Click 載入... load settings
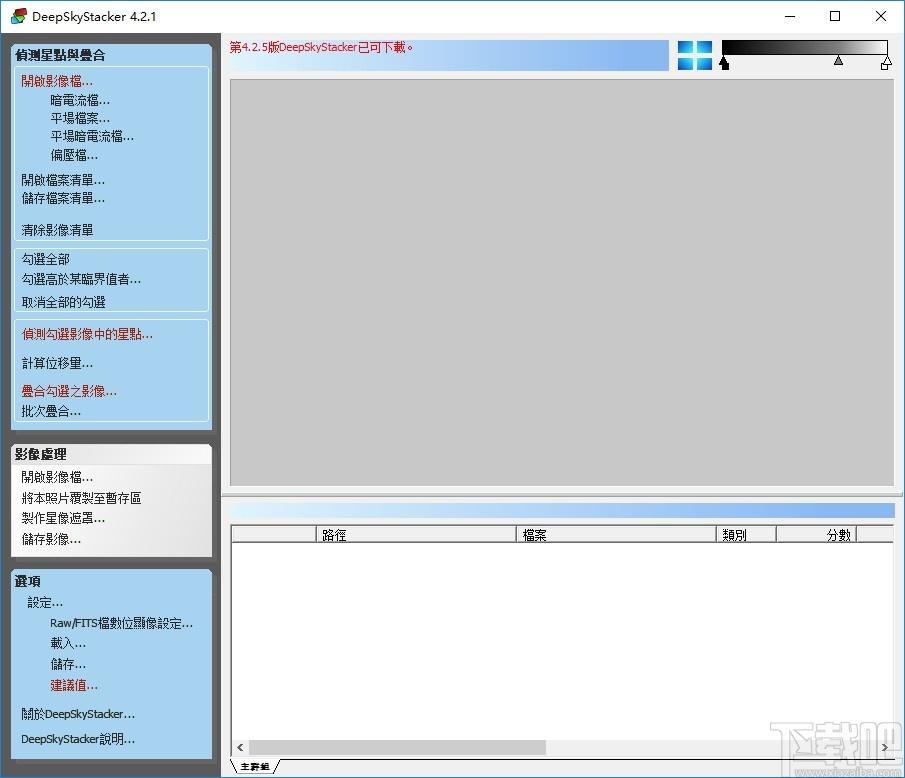 [x=68, y=643]
